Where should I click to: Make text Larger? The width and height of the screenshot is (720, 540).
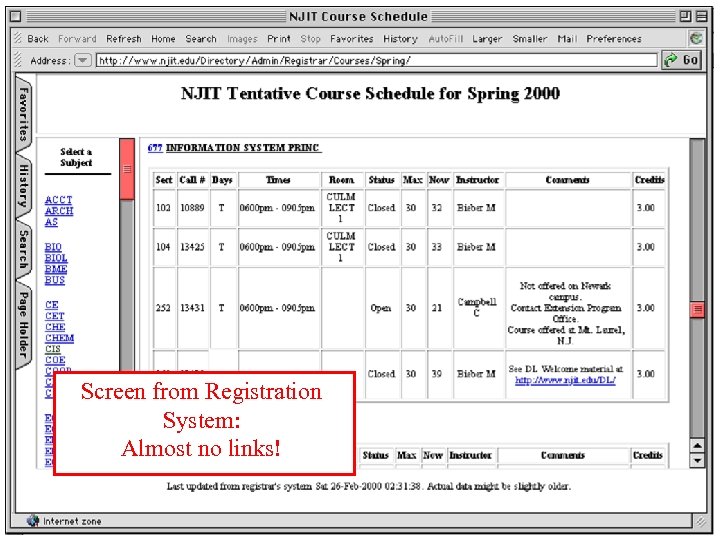pos(487,39)
